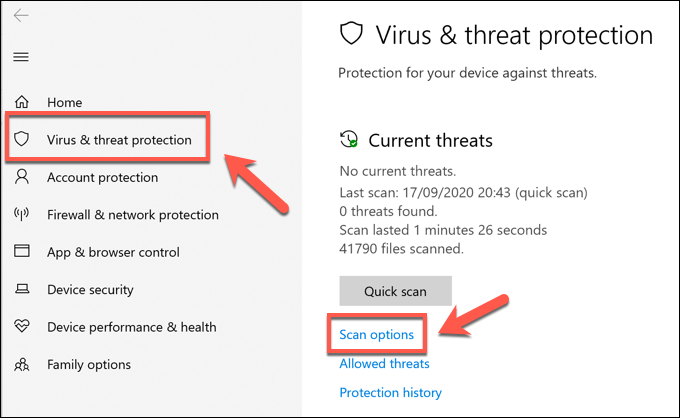This screenshot has width=680, height=418.
Task: Open the hamburger navigation menu
Action: (x=22, y=57)
